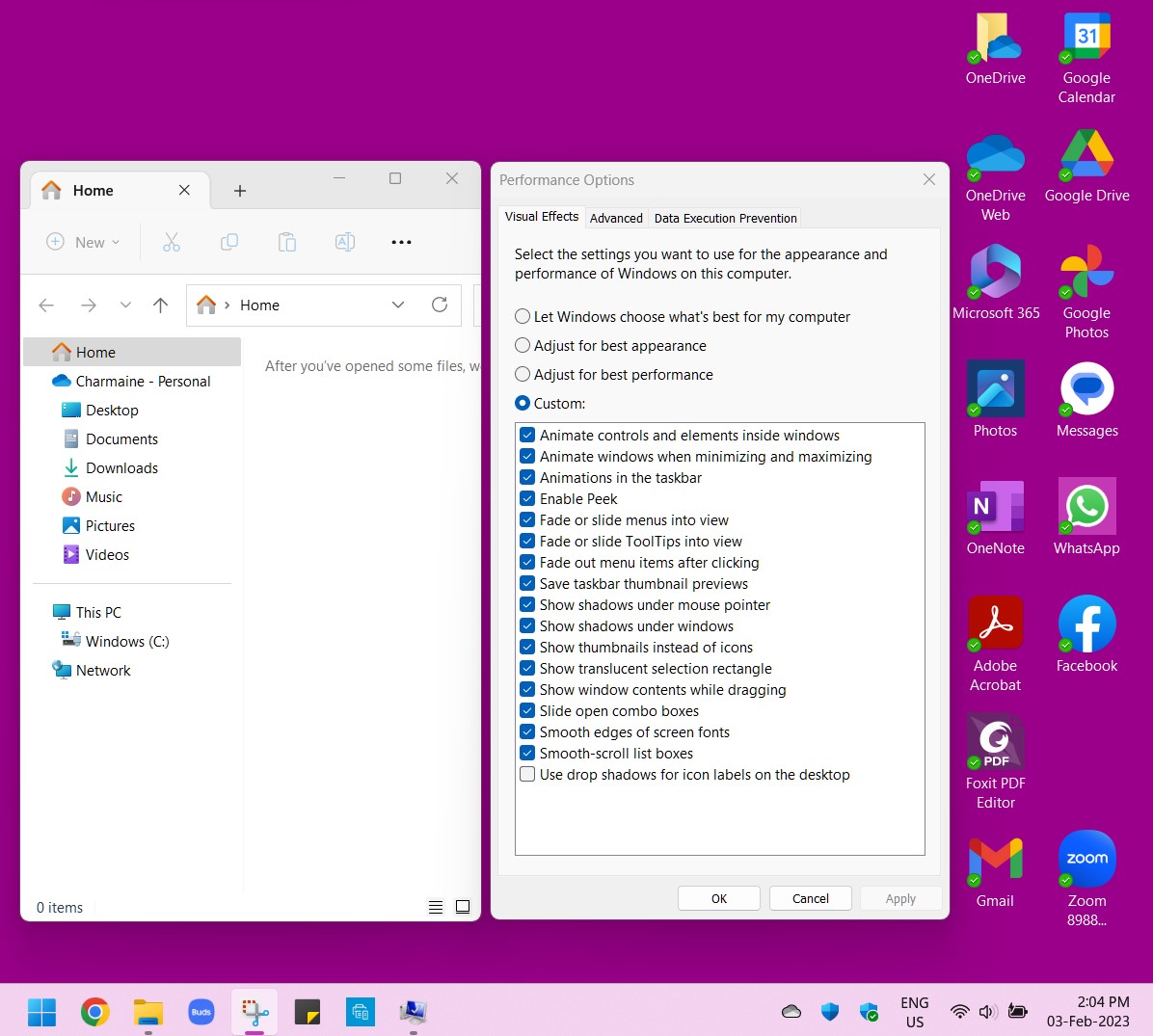This screenshot has height=1036, width=1153.
Task: Click the Forward arrow in File Explorer
Action: [89, 305]
